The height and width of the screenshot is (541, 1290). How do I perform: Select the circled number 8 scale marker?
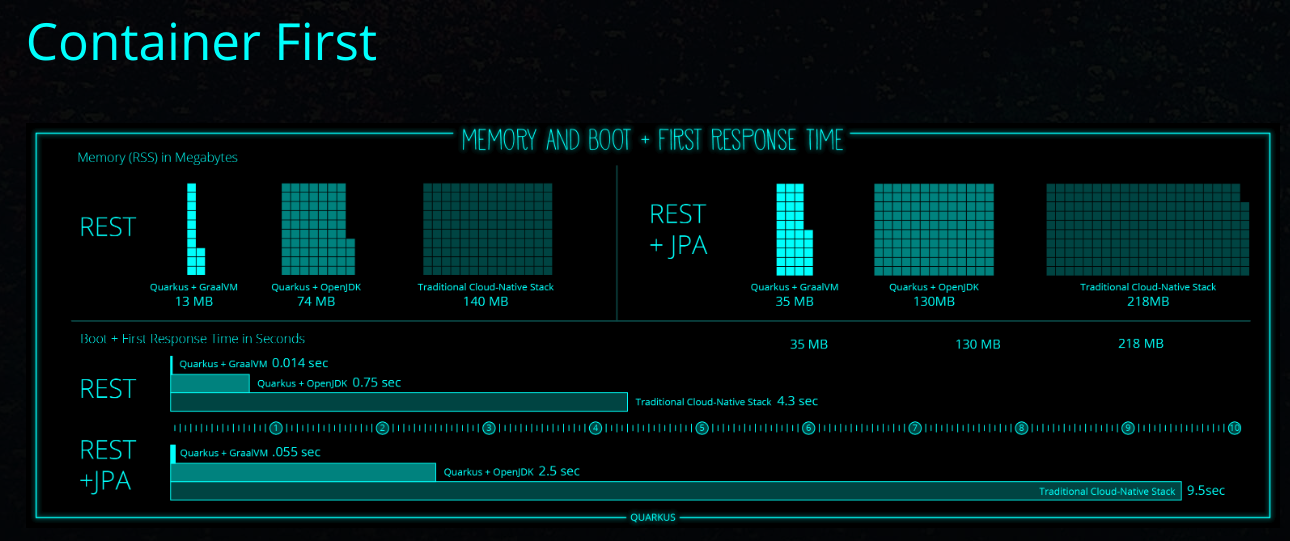click(1021, 428)
